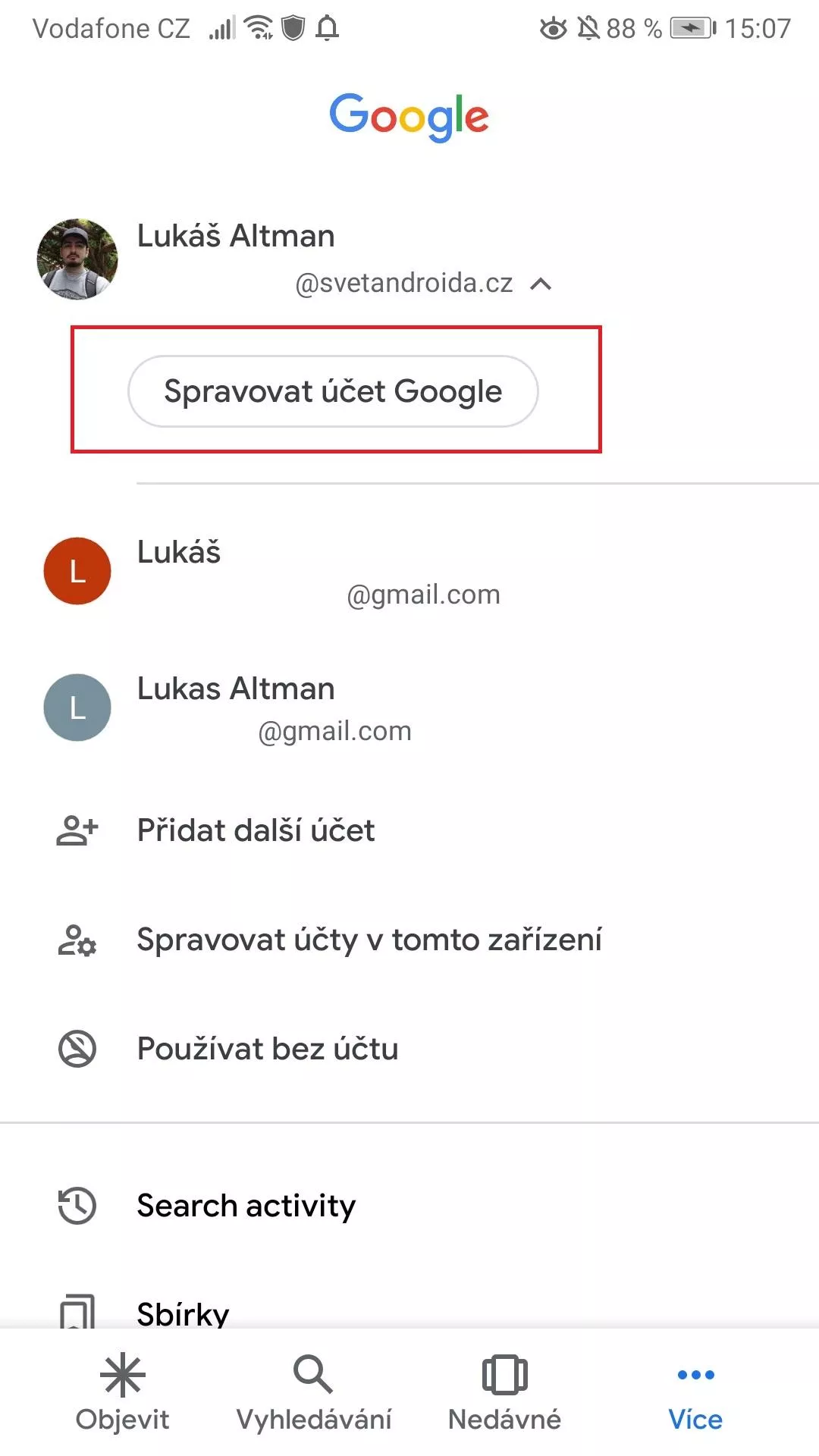
Task: Tap Spravovat účet Google button
Action: pyautogui.click(x=333, y=391)
